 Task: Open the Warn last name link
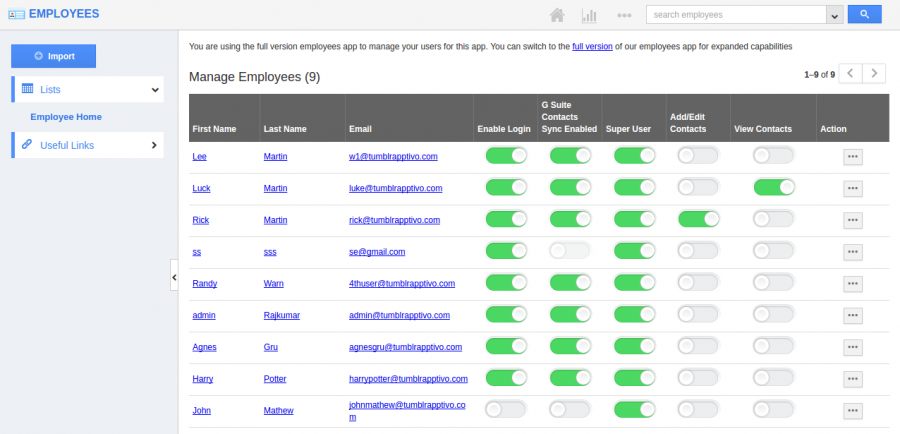273,284
